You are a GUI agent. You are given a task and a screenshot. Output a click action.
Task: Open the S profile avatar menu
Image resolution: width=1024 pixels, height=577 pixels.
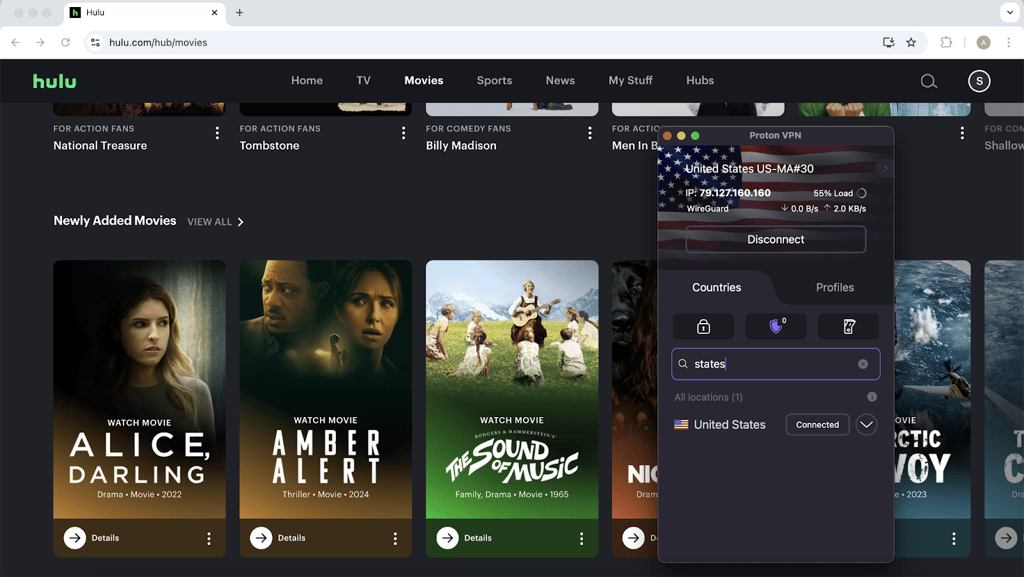[979, 81]
